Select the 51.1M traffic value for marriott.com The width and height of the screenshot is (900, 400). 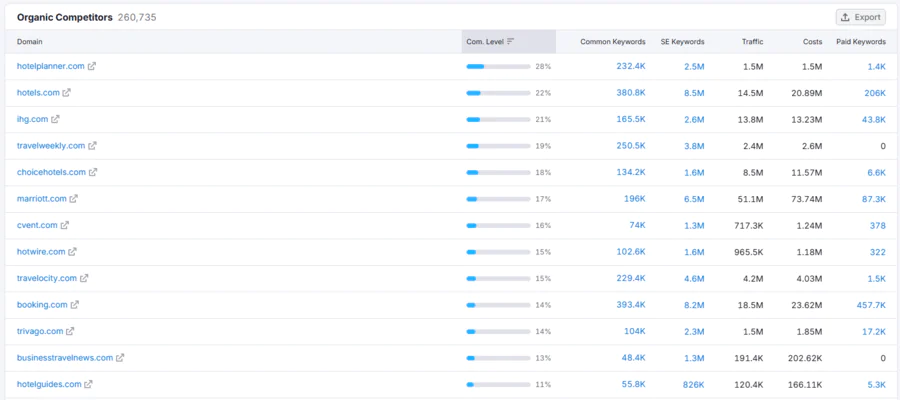[x=751, y=199]
